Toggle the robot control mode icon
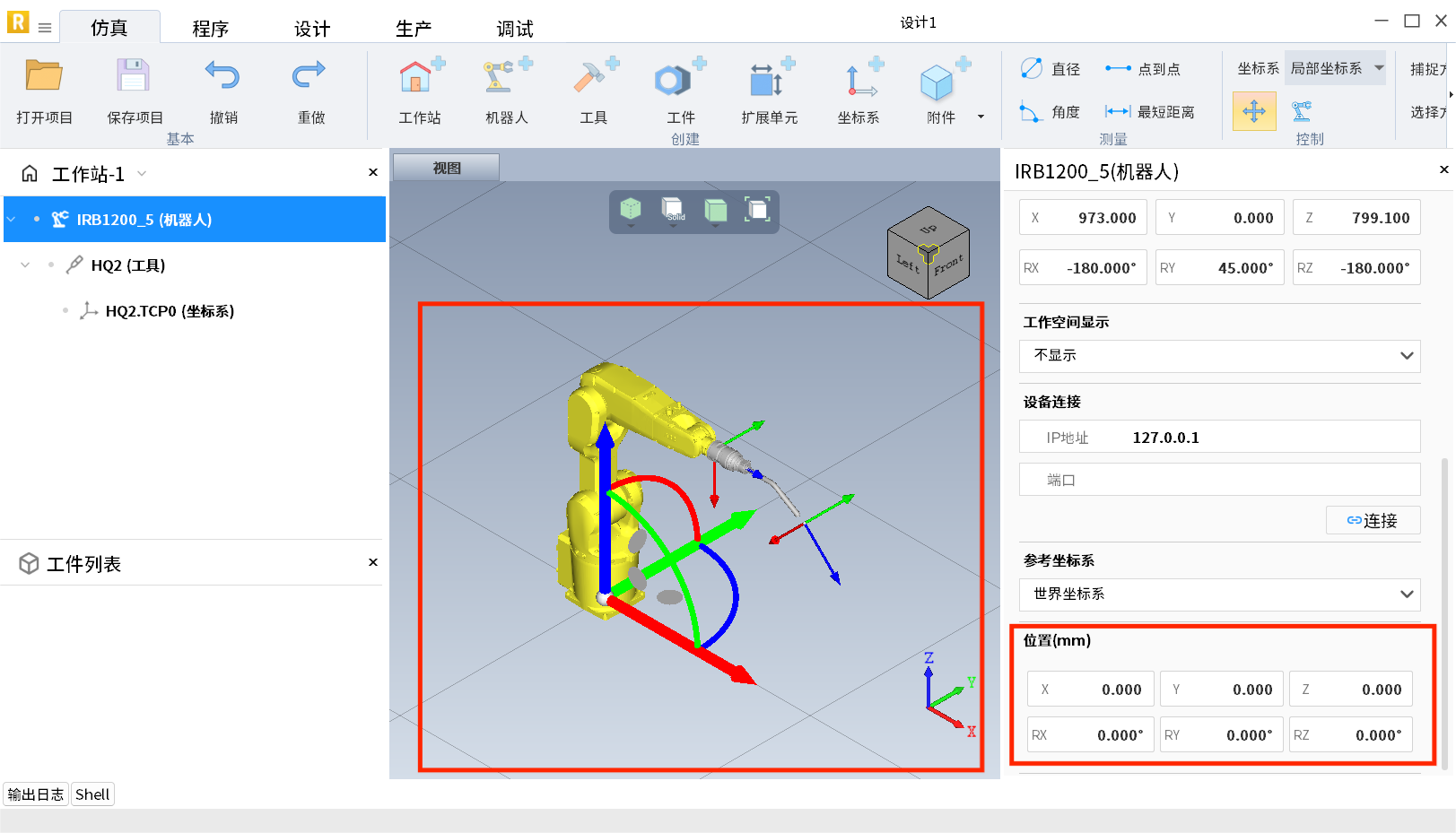 [x=1302, y=112]
